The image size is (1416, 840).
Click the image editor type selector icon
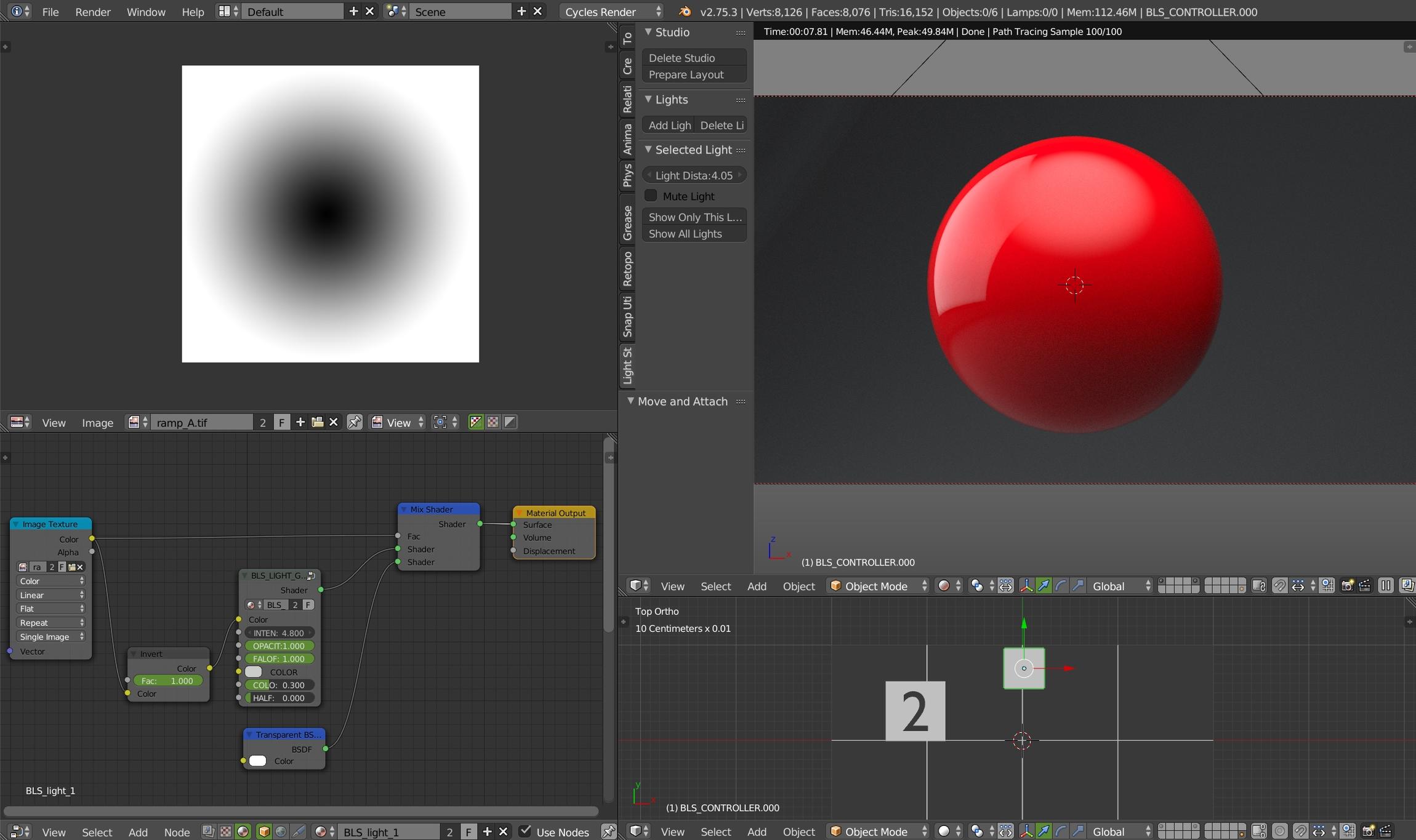20,422
